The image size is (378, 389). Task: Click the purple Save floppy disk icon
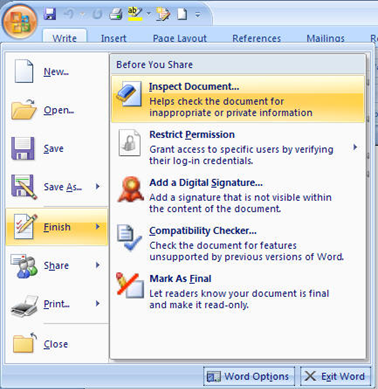(23, 148)
